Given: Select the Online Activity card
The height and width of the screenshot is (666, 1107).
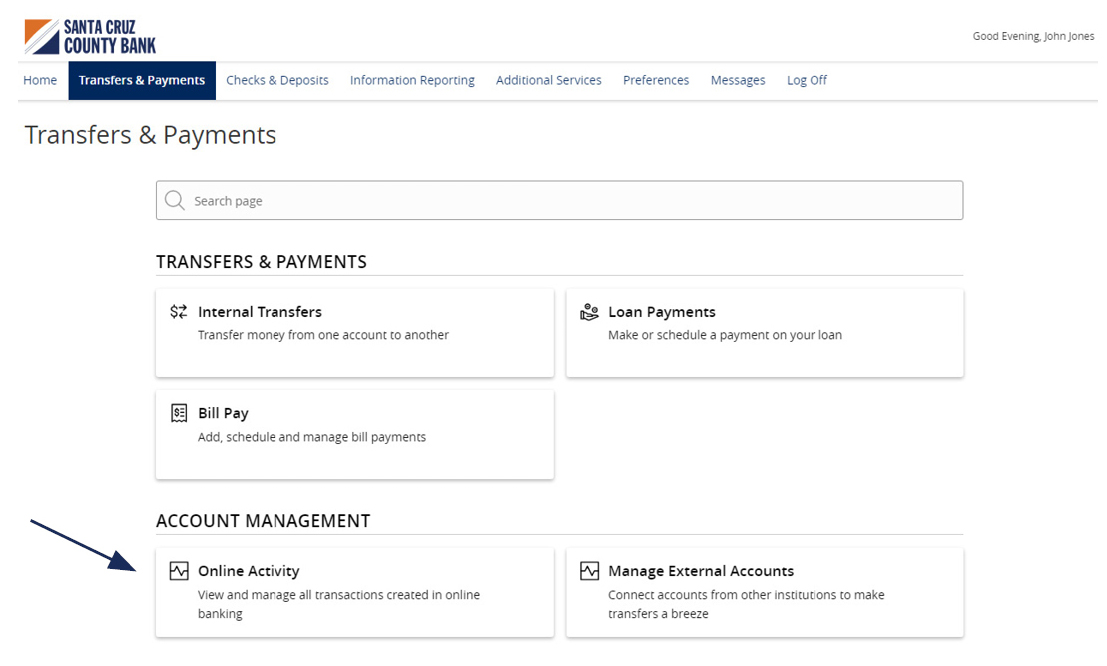Looking at the screenshot, I should 354,590.
